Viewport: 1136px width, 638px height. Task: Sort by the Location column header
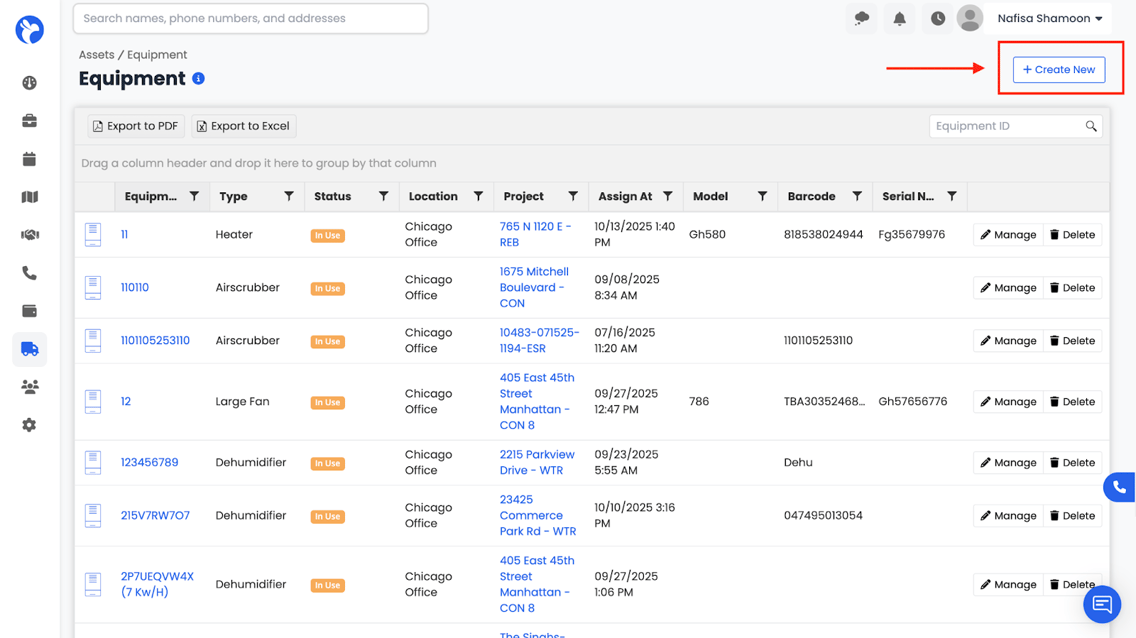pyautogui.click(x=433, y=196)
